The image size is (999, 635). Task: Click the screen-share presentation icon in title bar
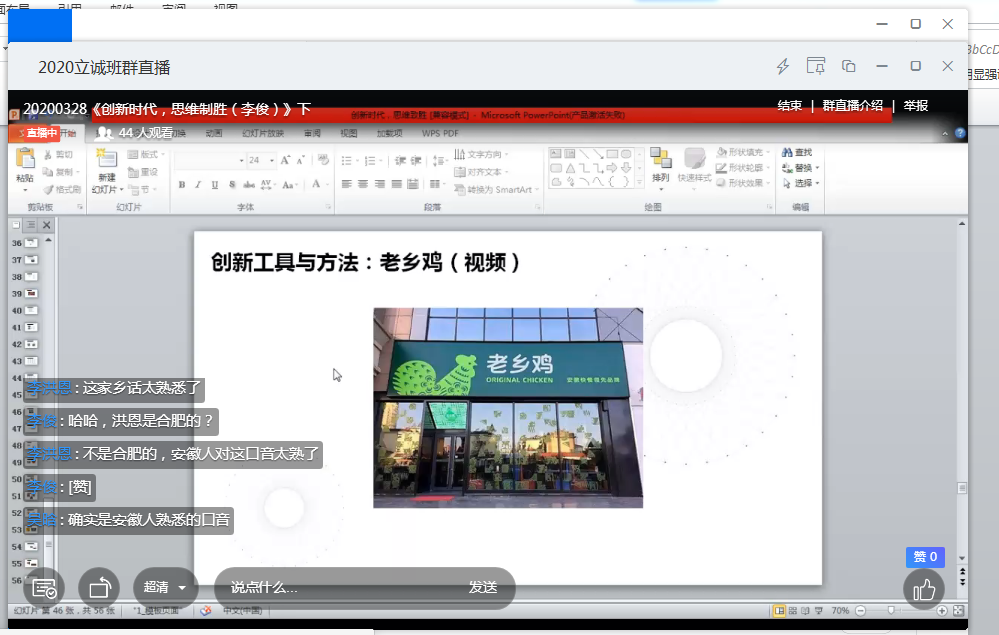coord(816,66)
